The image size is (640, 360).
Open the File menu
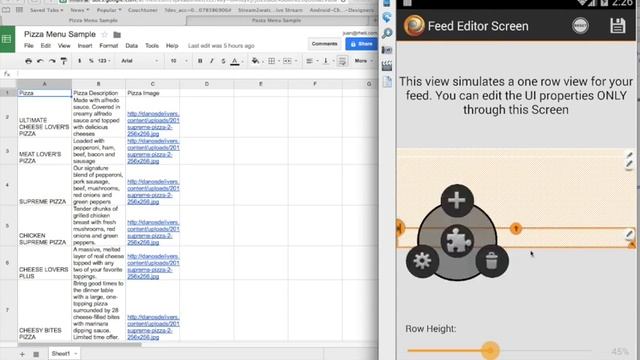(x=29, y=46)
